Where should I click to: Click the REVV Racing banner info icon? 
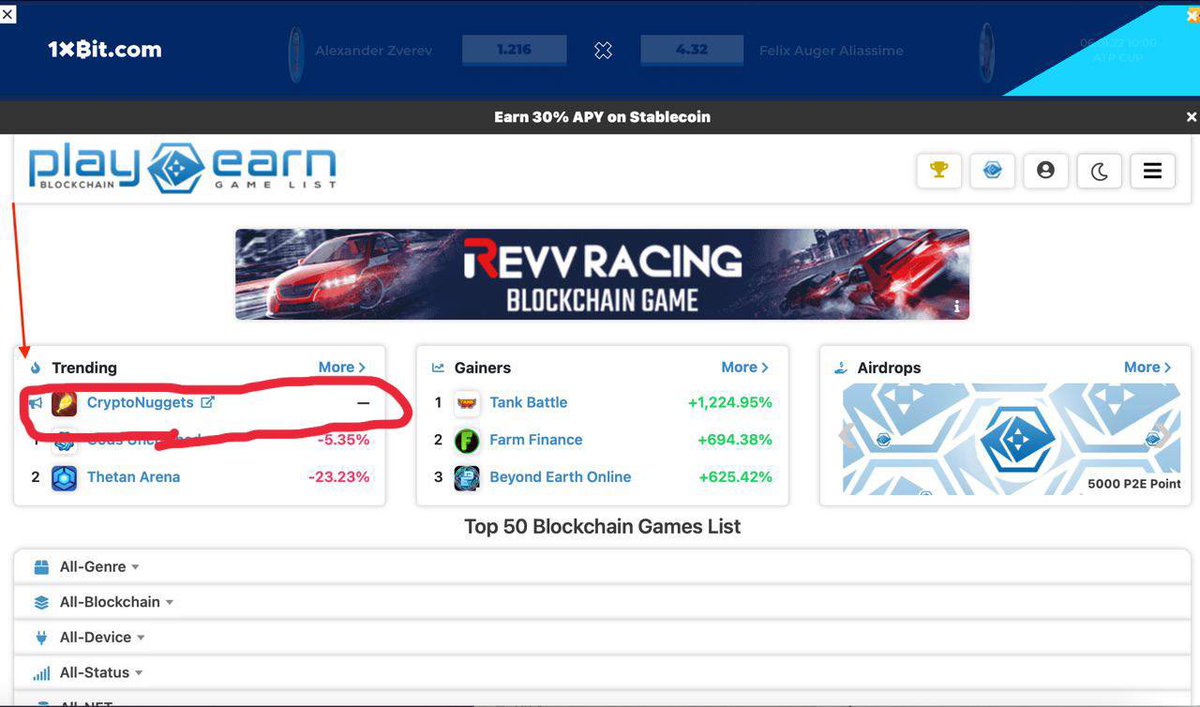957,307
